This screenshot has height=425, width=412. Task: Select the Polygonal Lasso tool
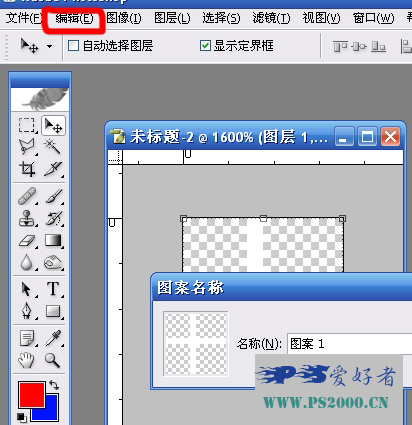(x=27, y=146)
